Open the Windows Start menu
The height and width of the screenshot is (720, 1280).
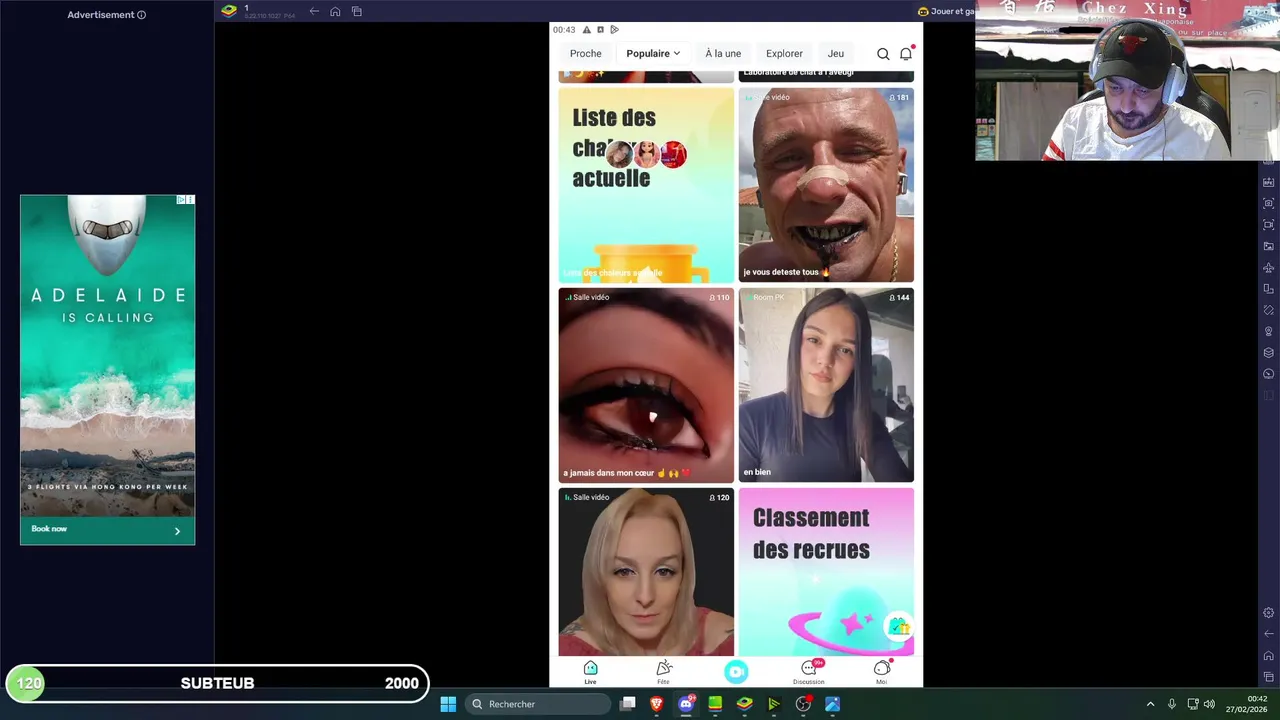click(448, 704)
